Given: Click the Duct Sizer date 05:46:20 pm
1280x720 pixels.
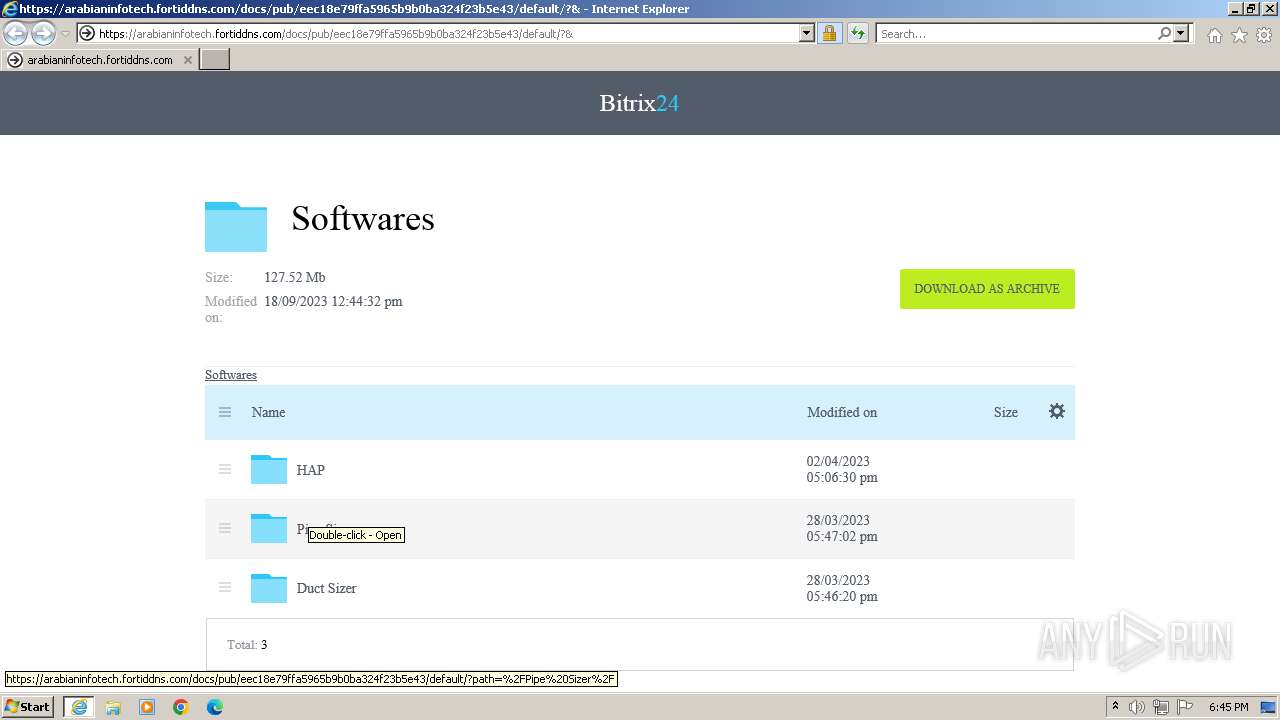Looking at the screenshot, I should point(842,596).
